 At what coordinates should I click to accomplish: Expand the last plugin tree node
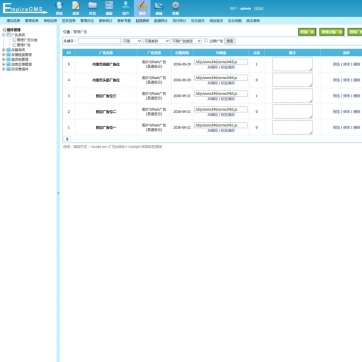tap(4, 69)
